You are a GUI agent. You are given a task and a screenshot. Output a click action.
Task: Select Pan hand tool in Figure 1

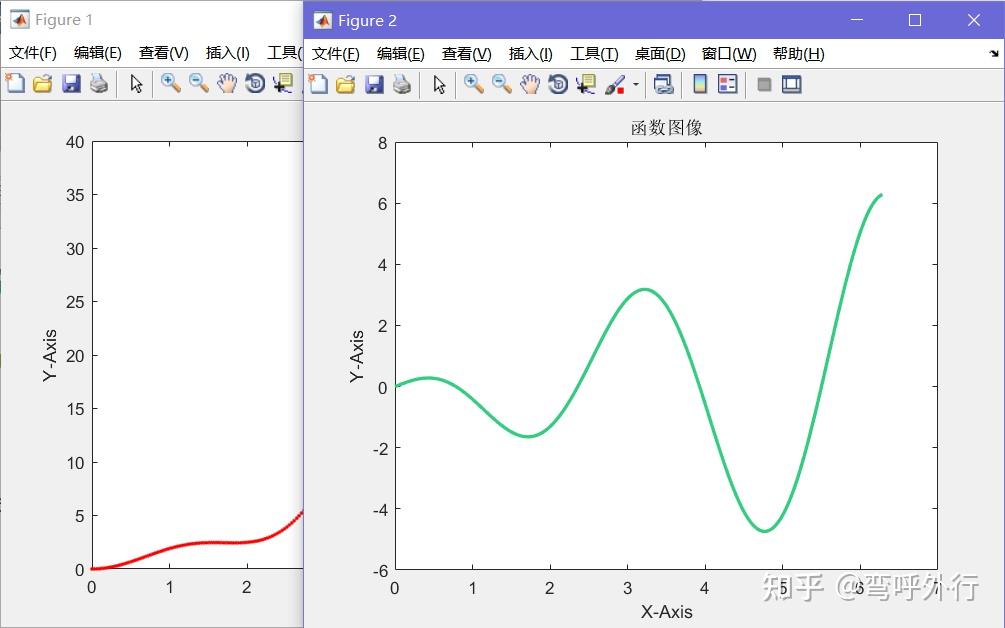(x=226, y=83)
